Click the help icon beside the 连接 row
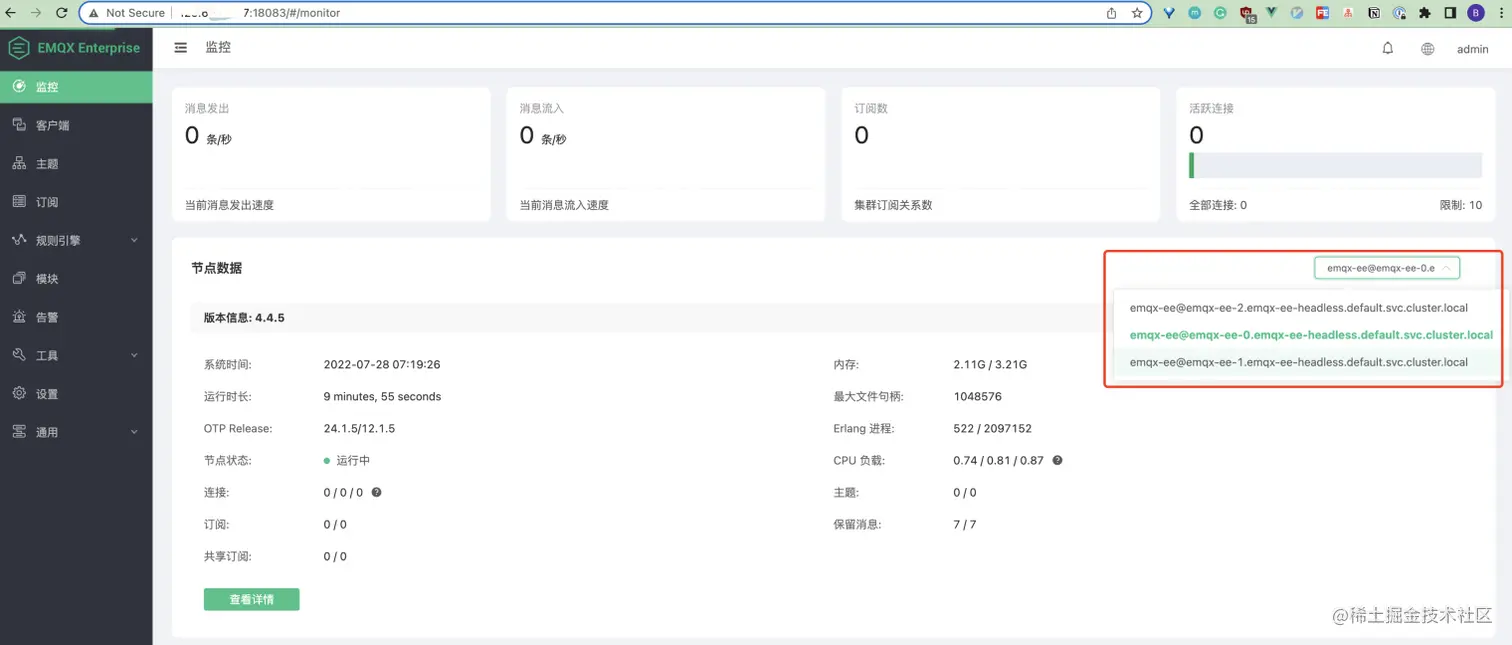This screenshot has height=645, width=1512. [380, 492]
